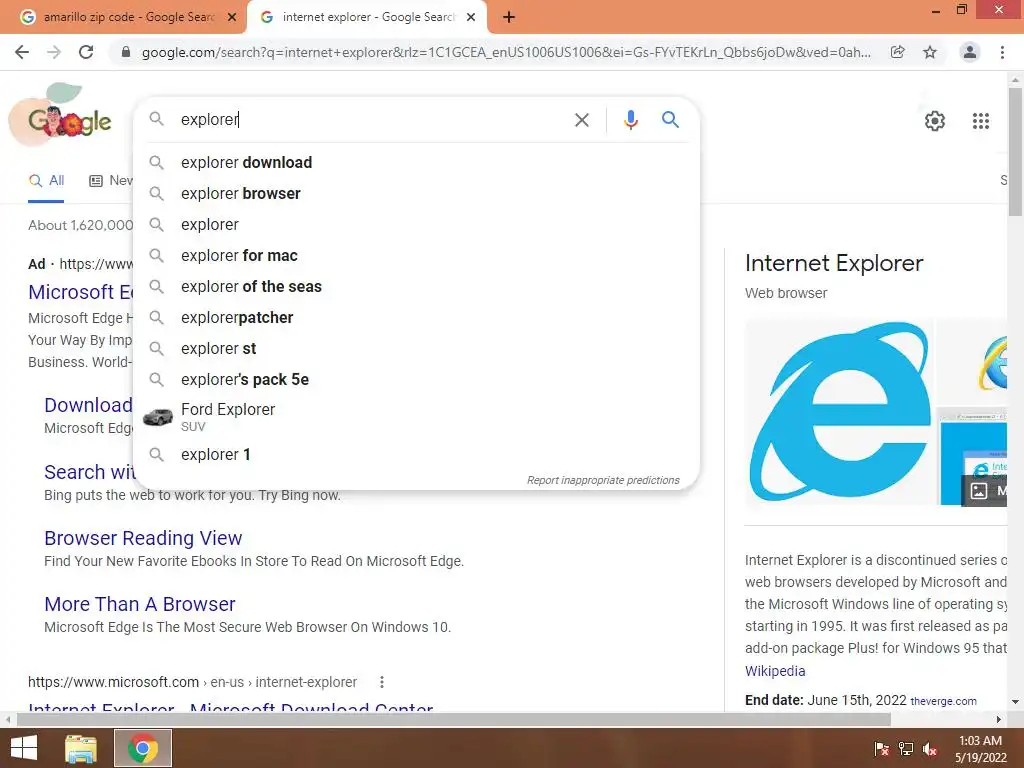
Task: Click the vertical scrollbar thumb
Action: [1015, 152]
